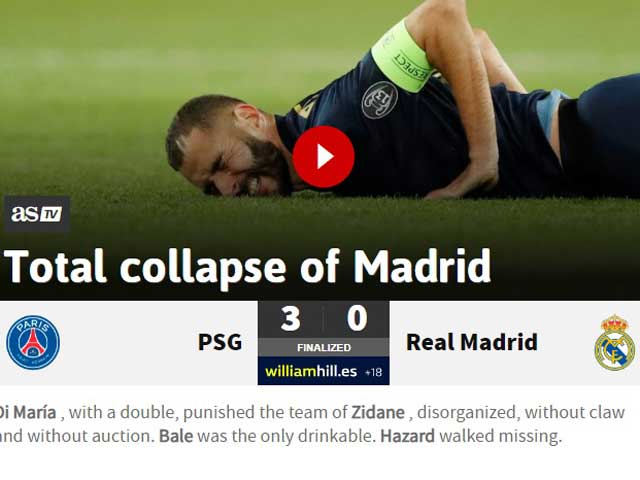Image resolution: width=640 pixels, height=480 pixels.
Task: Click the summary paragraph text under scoreboard
Action: [x=312, y=424]
